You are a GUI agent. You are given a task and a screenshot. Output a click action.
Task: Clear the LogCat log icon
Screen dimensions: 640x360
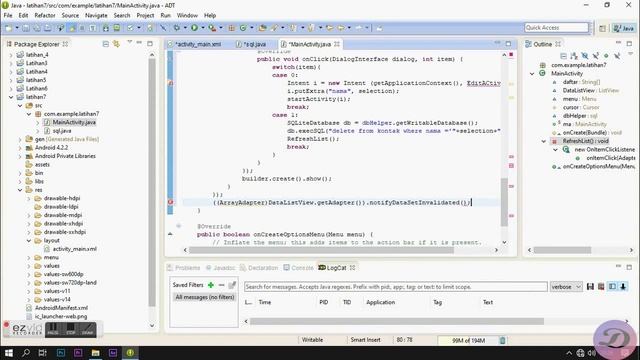tap(601, 287)
